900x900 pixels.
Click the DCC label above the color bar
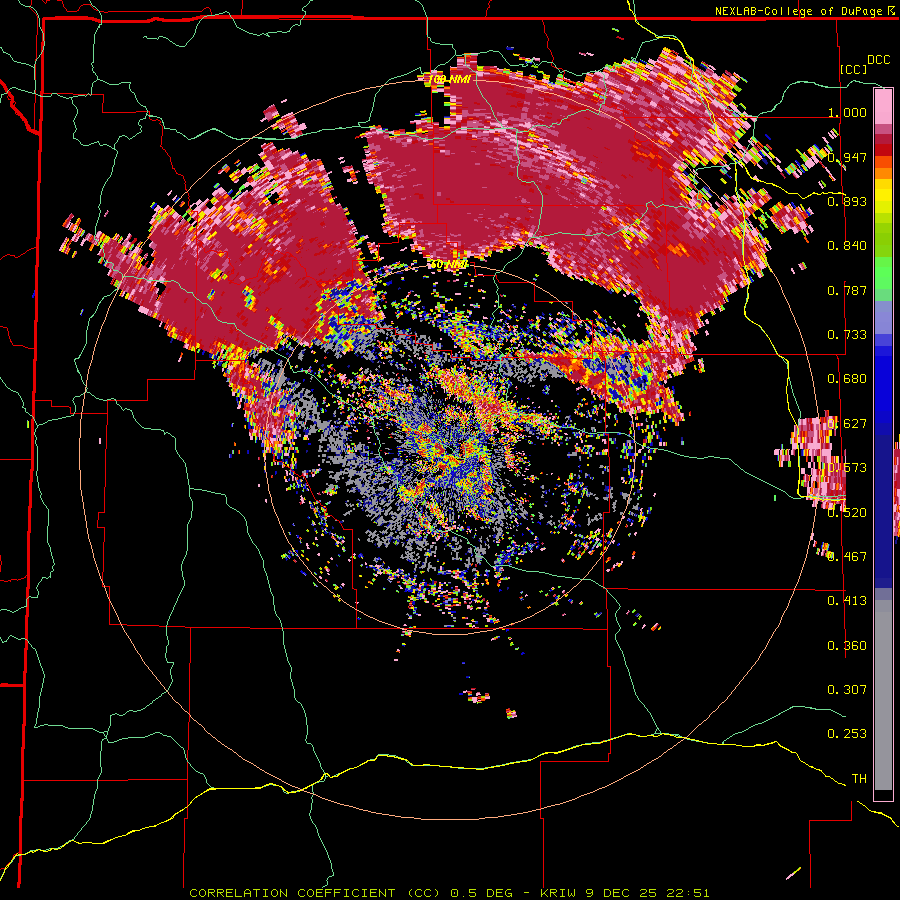click(x=878, y=60)
